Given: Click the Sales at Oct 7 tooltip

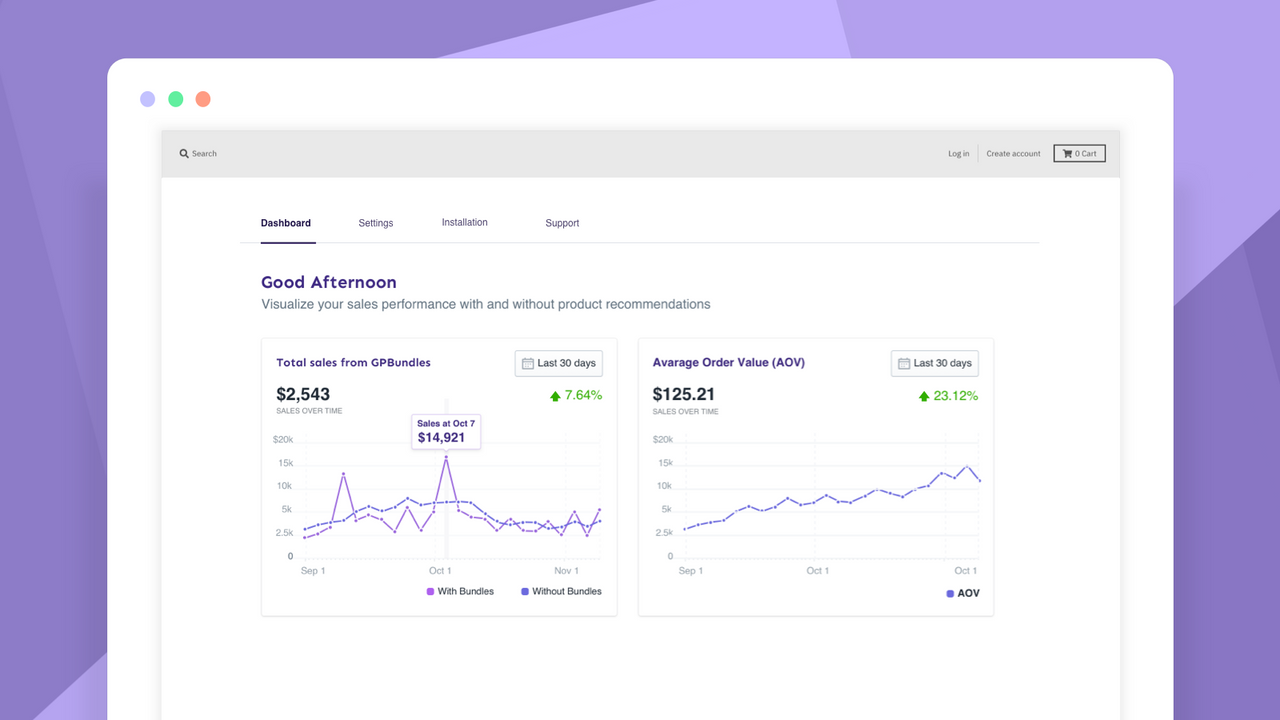Looking at the screenshot, I should (446, 431).
